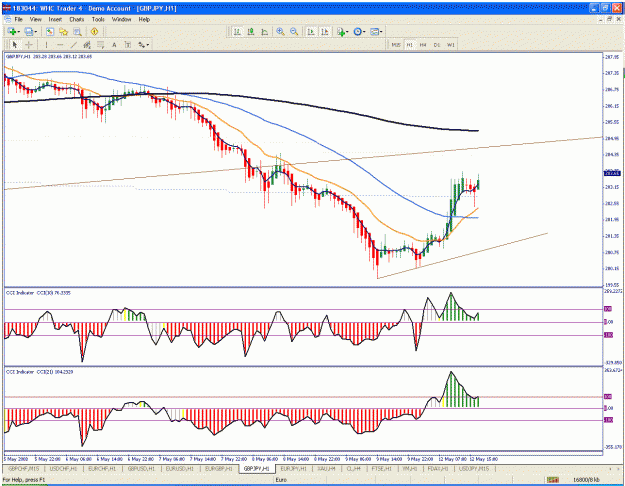
Task: Switch to the GBPUSD,H1 chart tab
Action: pos(141,468)
